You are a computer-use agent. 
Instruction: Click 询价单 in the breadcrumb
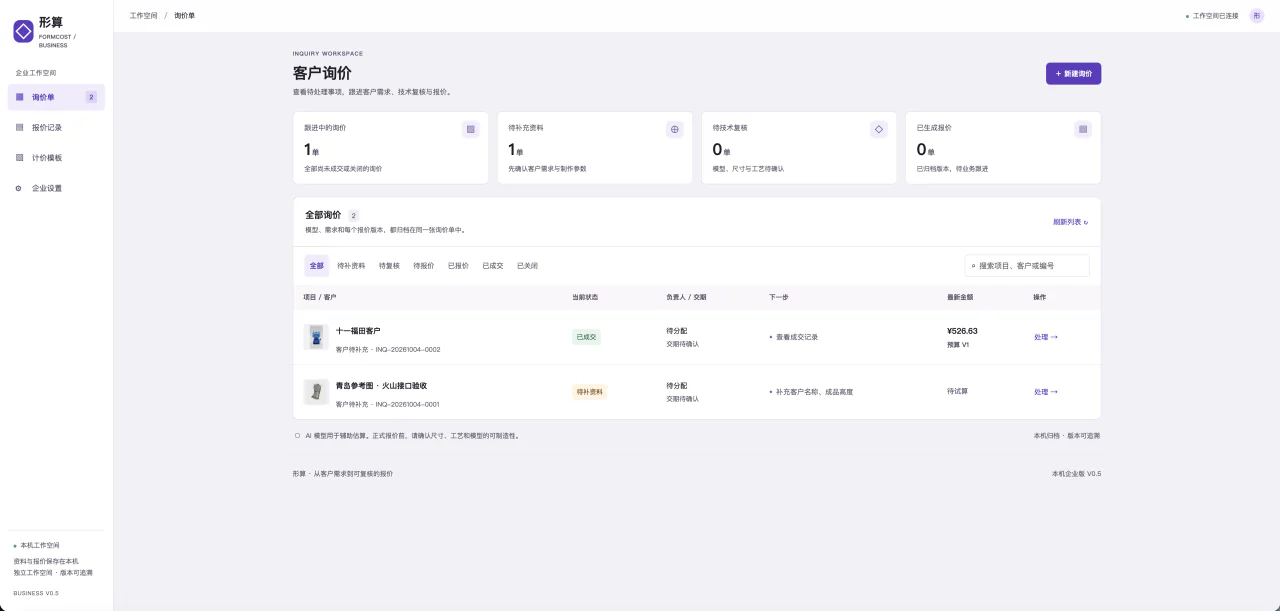(x=184, y=16)
